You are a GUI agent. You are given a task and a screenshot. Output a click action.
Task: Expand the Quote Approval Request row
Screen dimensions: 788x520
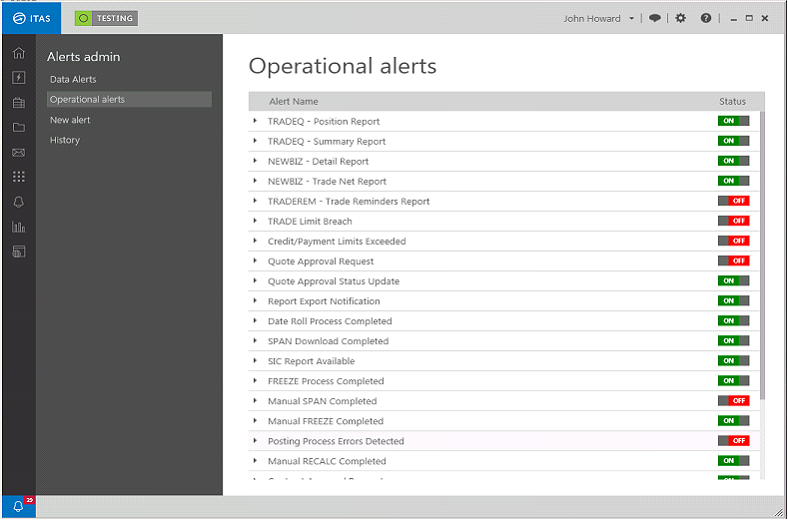pos(255,261)
